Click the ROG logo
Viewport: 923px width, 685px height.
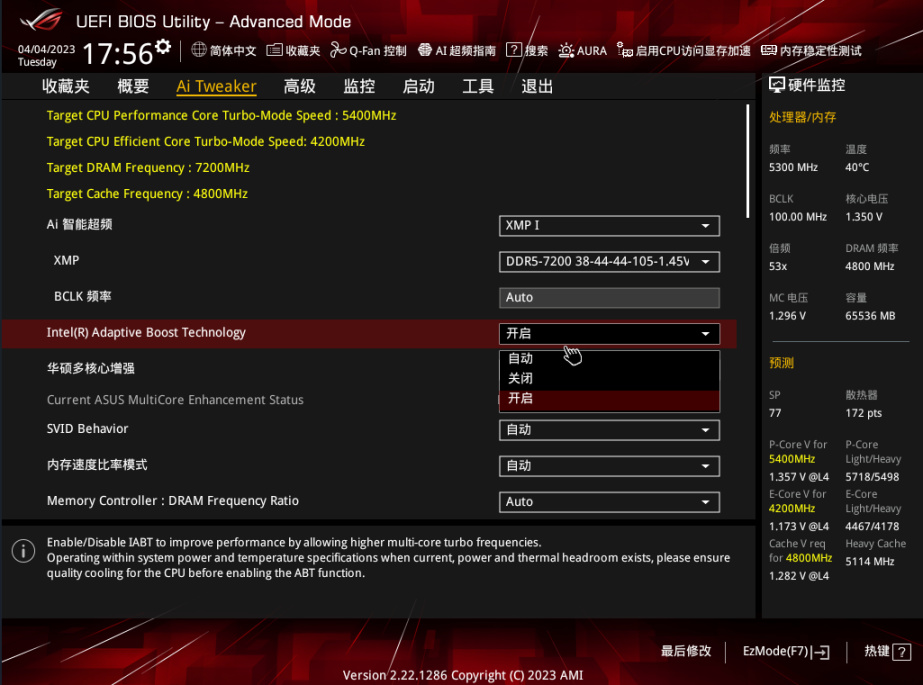tap(41, 19)
